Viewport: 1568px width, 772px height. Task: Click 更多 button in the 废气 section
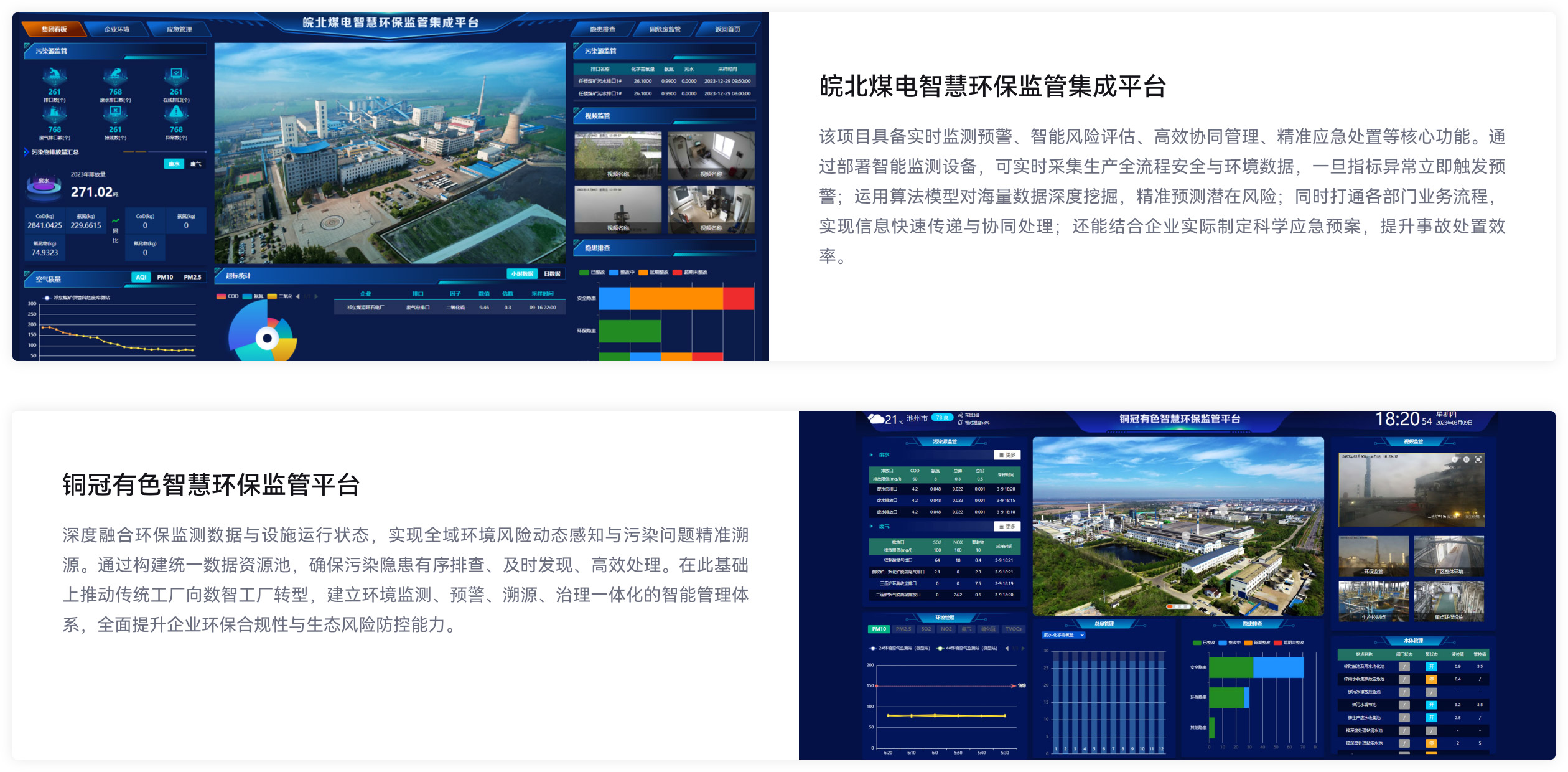(x=1007, y=527)
